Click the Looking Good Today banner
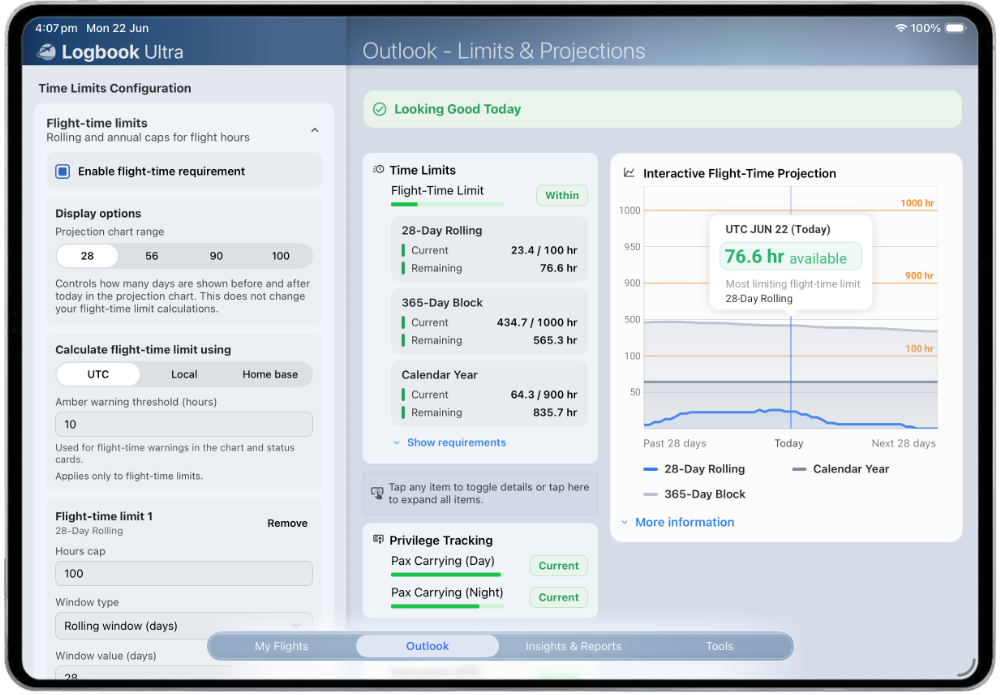This screenshot has height=695, width=1000. point(663,110)
